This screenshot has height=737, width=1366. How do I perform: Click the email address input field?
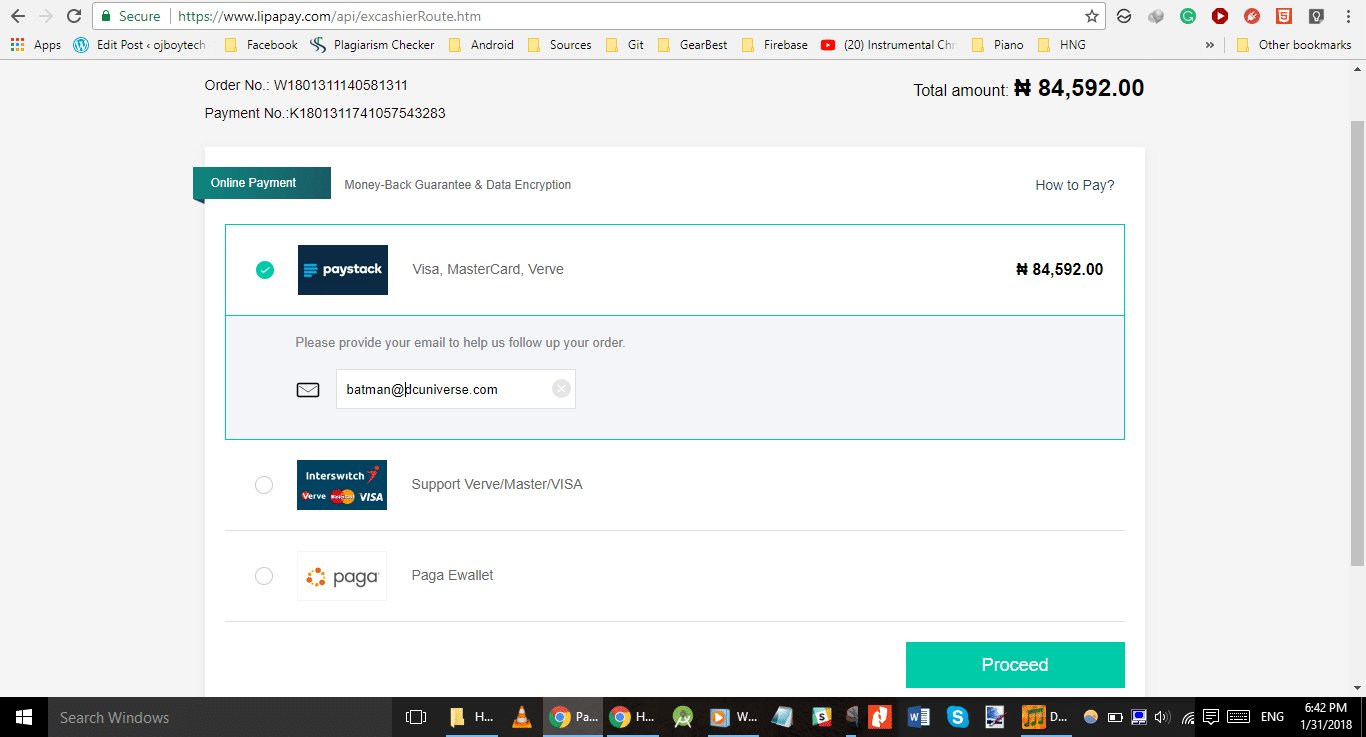(x=445, y=389)
